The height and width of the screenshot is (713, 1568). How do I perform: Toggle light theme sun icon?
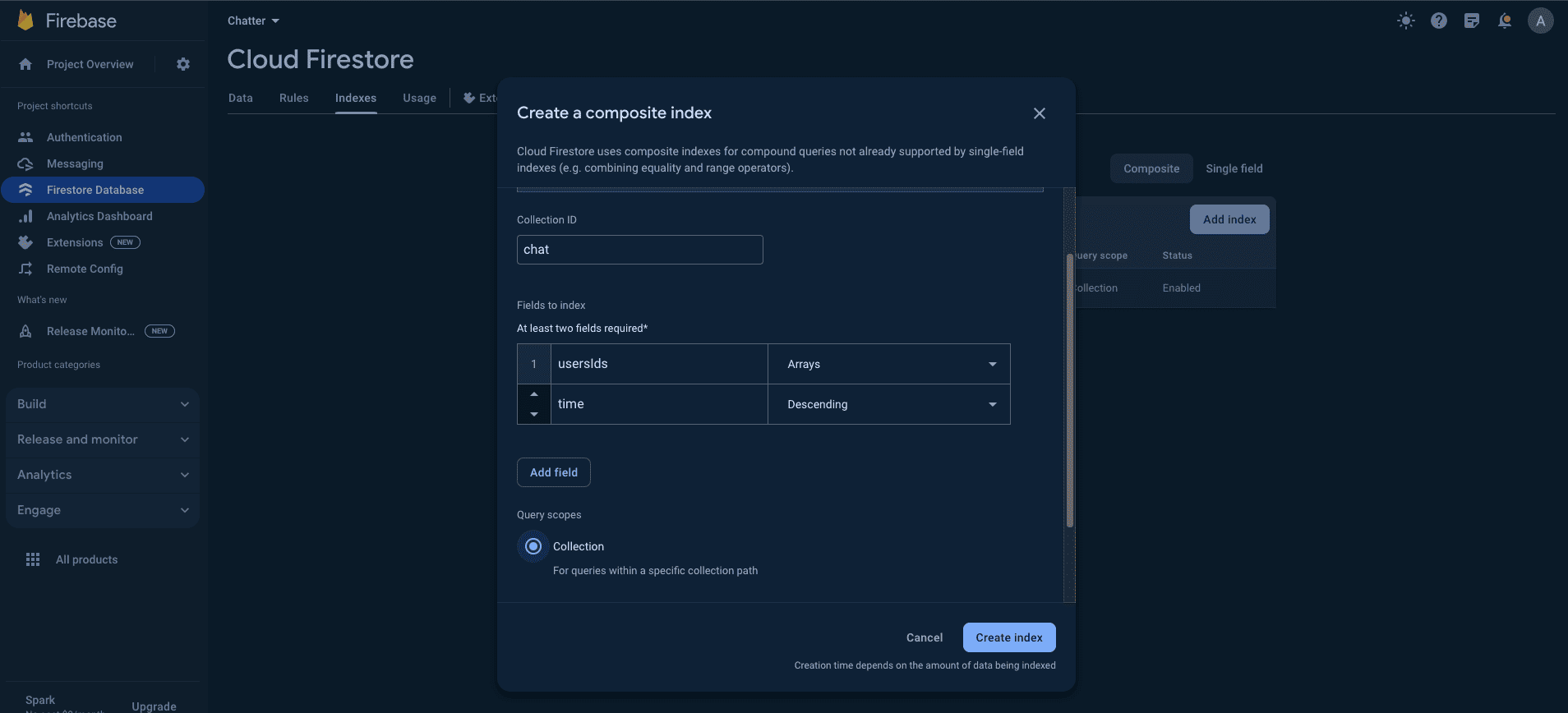(x=1406, y=21)
